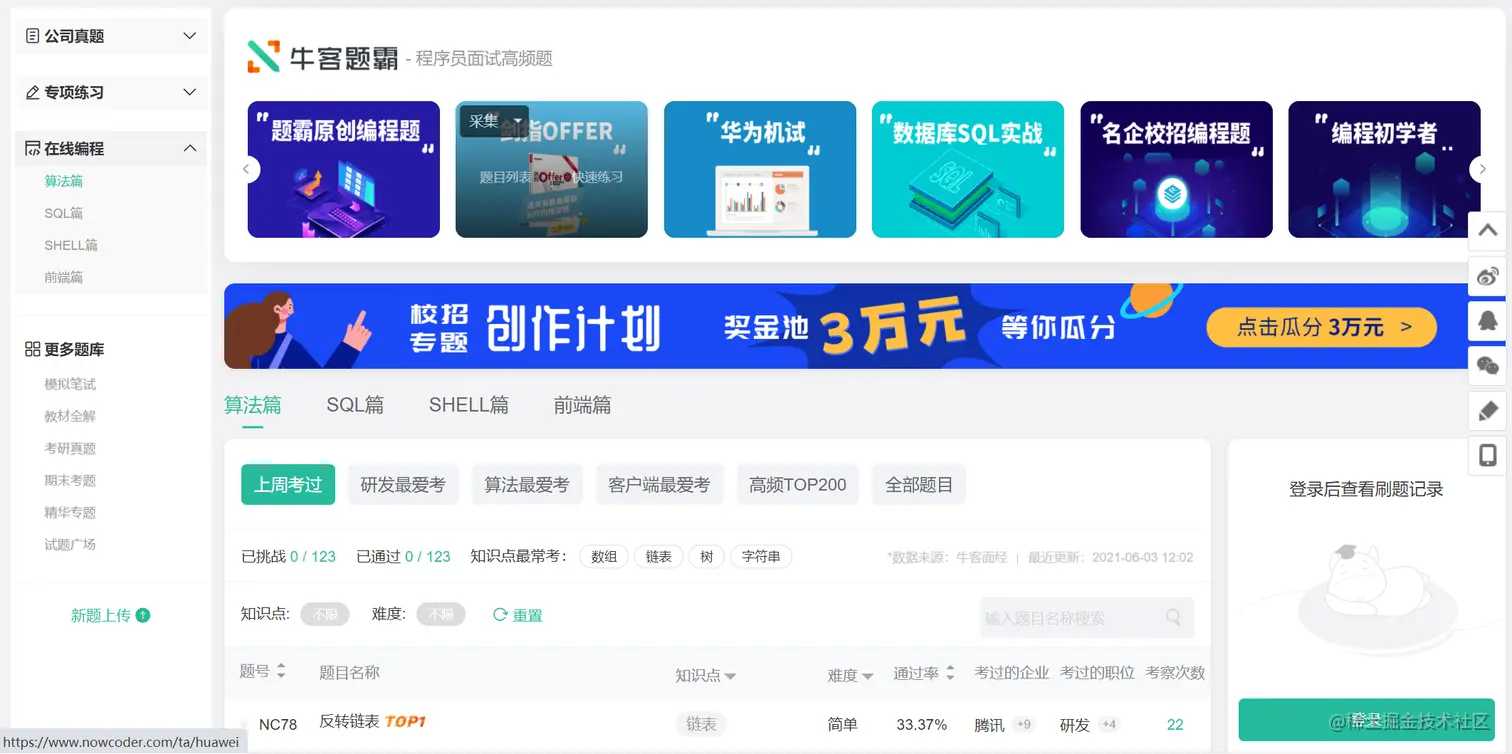Select the 上周考过 filter tab
This screenshot has width=1512, height=754.
click(x=288, y=485)
